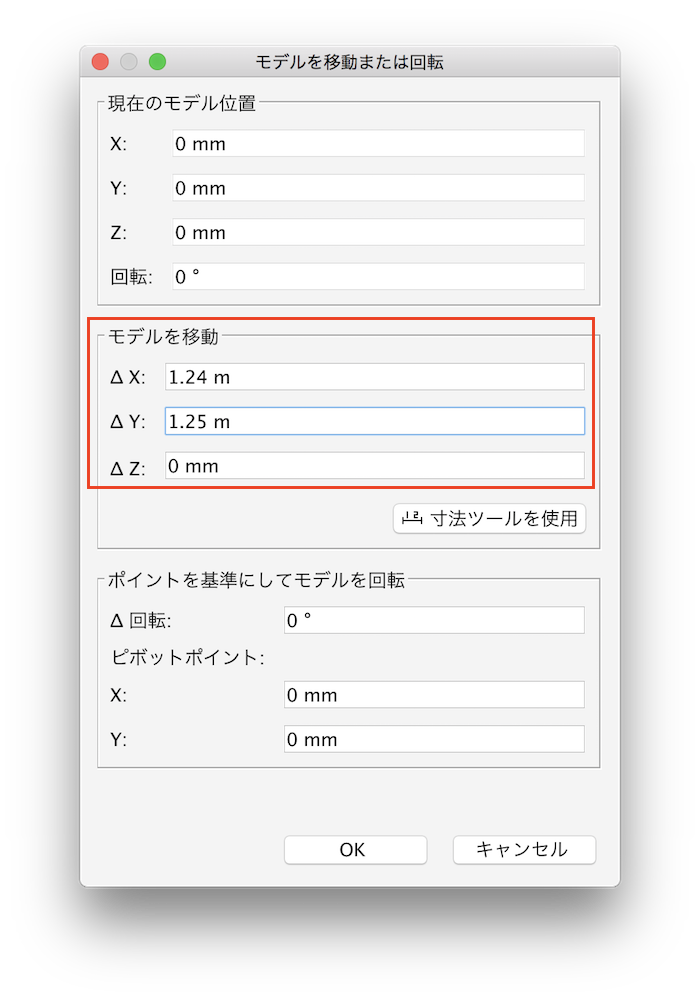Viewport: 700px width, 1001px height.
Task: Click the 寸法ツールを使用 measure tool icon
Action: [412, 518]
